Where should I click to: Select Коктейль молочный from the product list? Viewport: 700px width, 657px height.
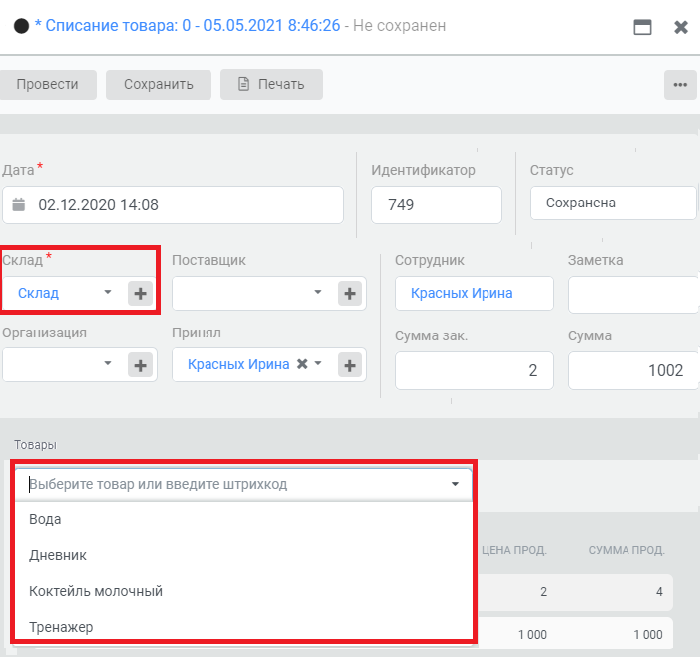point(244,591)
